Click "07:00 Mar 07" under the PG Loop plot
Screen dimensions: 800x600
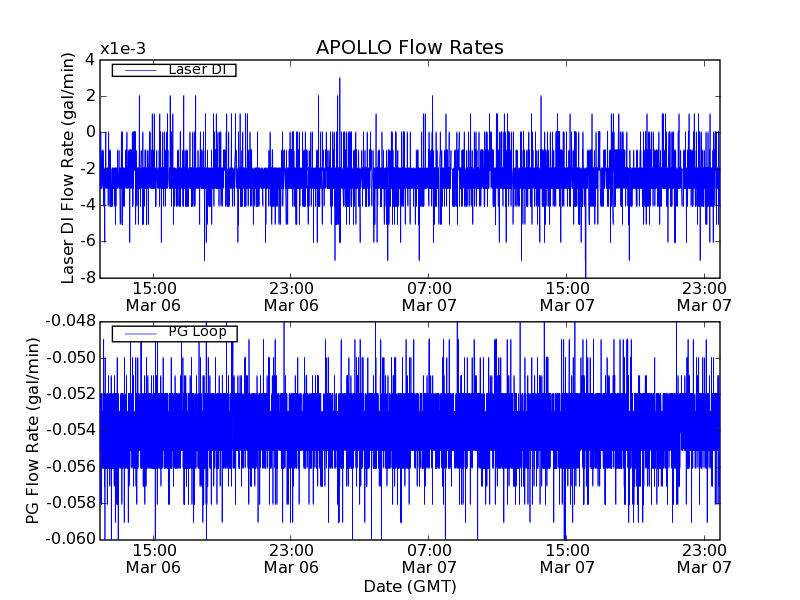click(429, 559)
